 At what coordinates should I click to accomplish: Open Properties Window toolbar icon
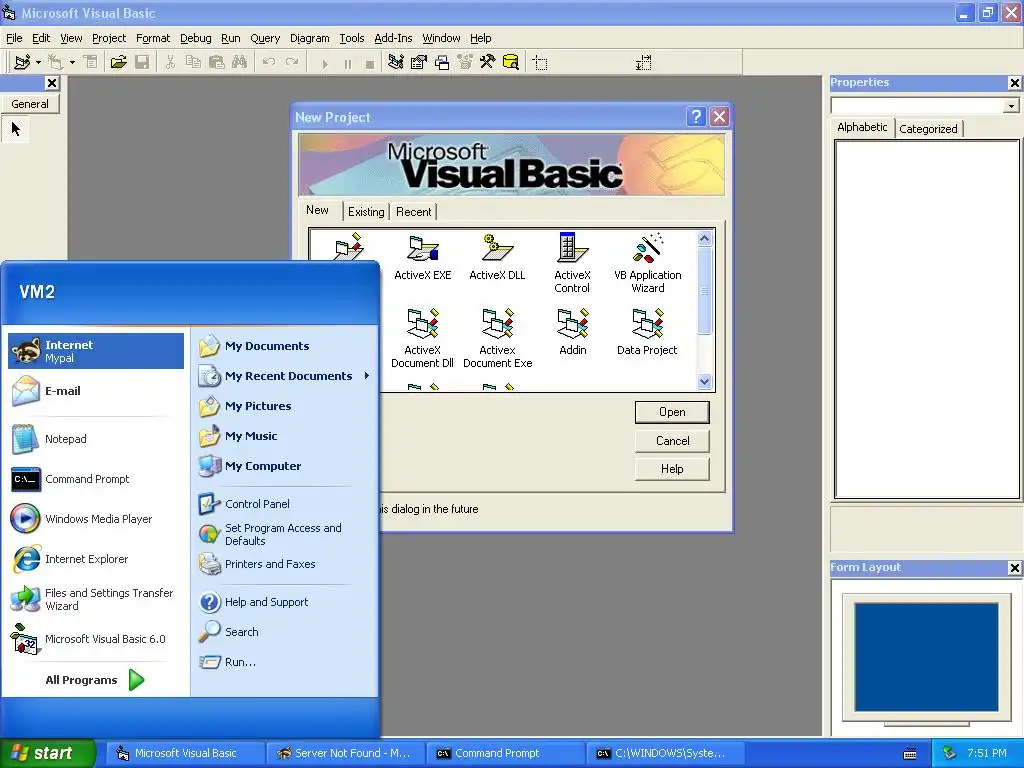click(x=419, y=62)
